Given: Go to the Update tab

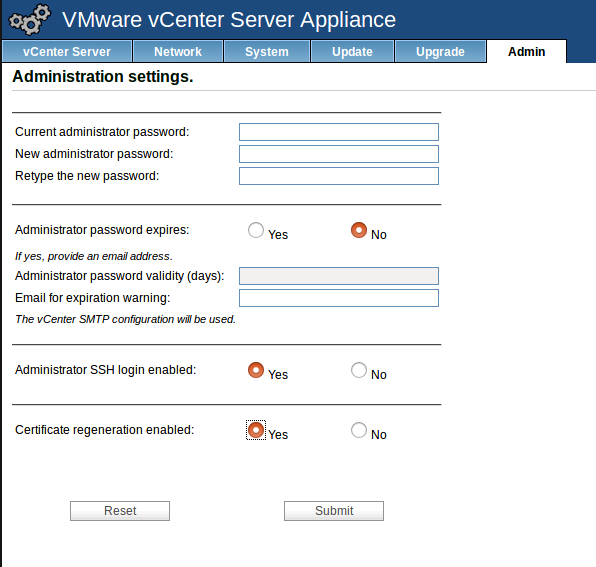Looking at the screenshot, I should click(x=352, y=51).
